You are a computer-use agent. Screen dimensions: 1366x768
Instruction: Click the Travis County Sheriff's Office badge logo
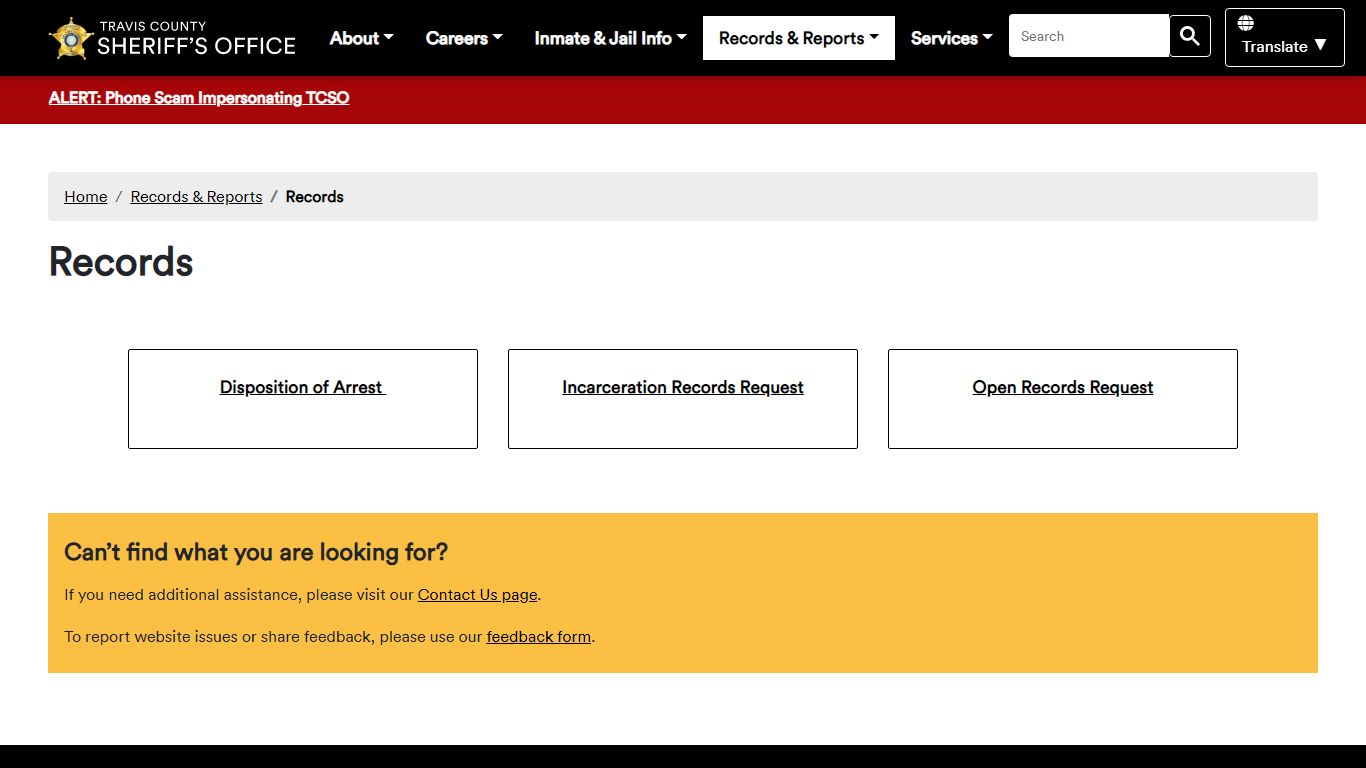(71, 38)
